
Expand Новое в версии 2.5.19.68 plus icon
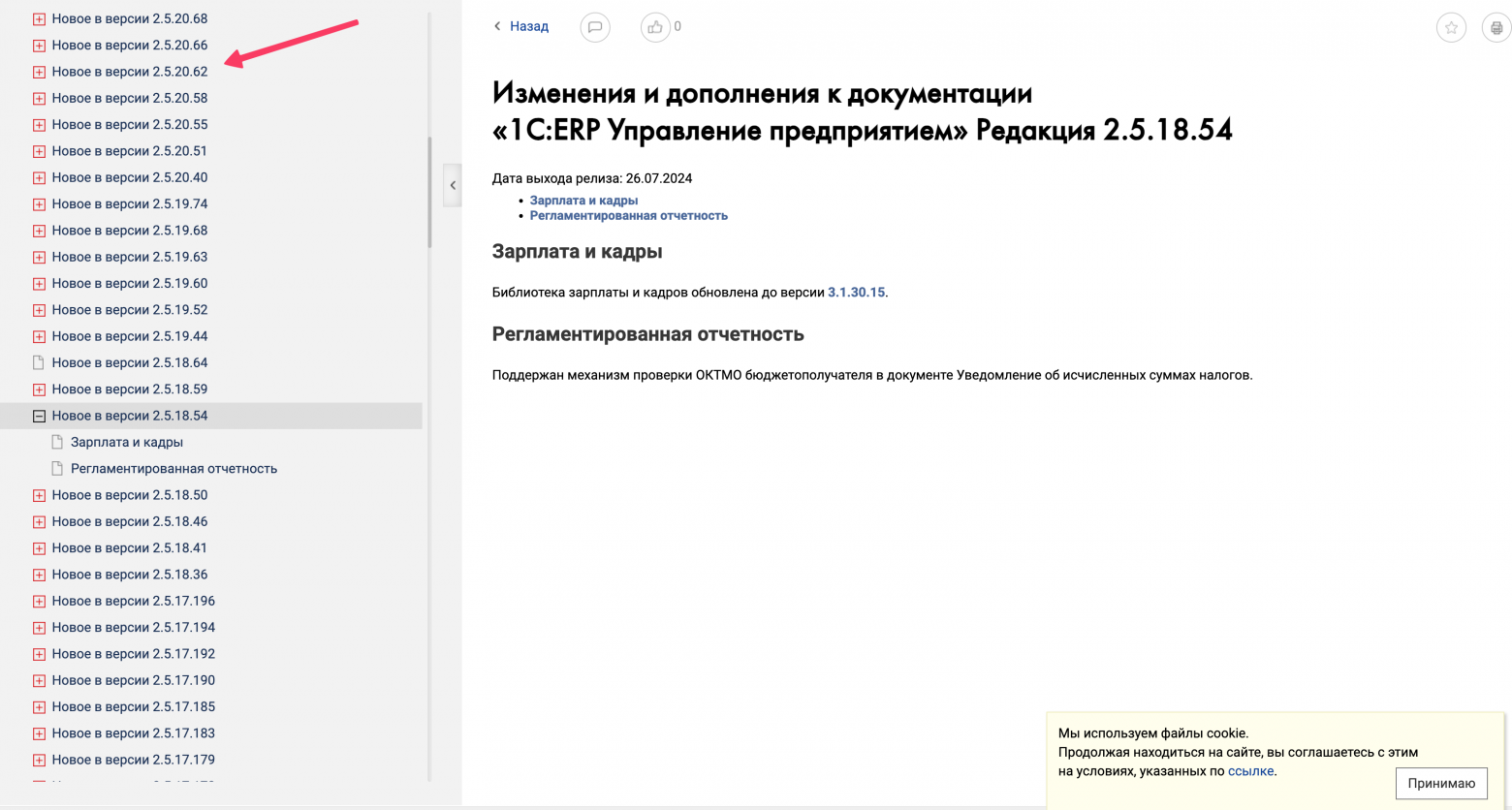[x=39, y=231]
